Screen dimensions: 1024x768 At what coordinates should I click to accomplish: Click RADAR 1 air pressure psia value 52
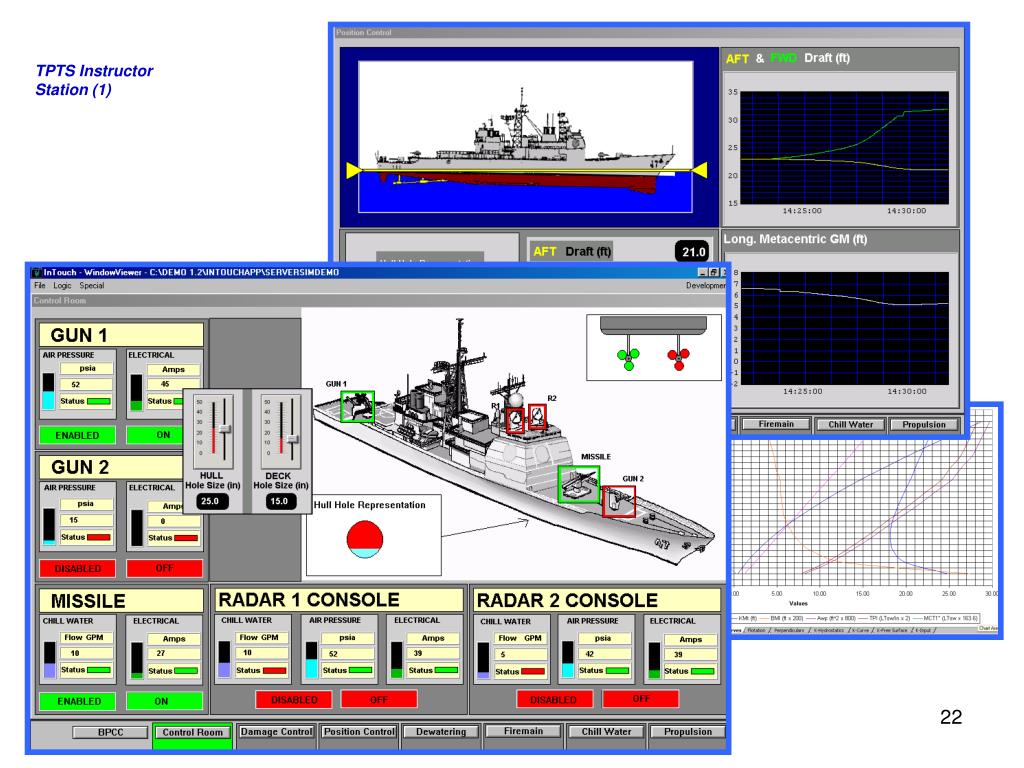tap(347, 653)
